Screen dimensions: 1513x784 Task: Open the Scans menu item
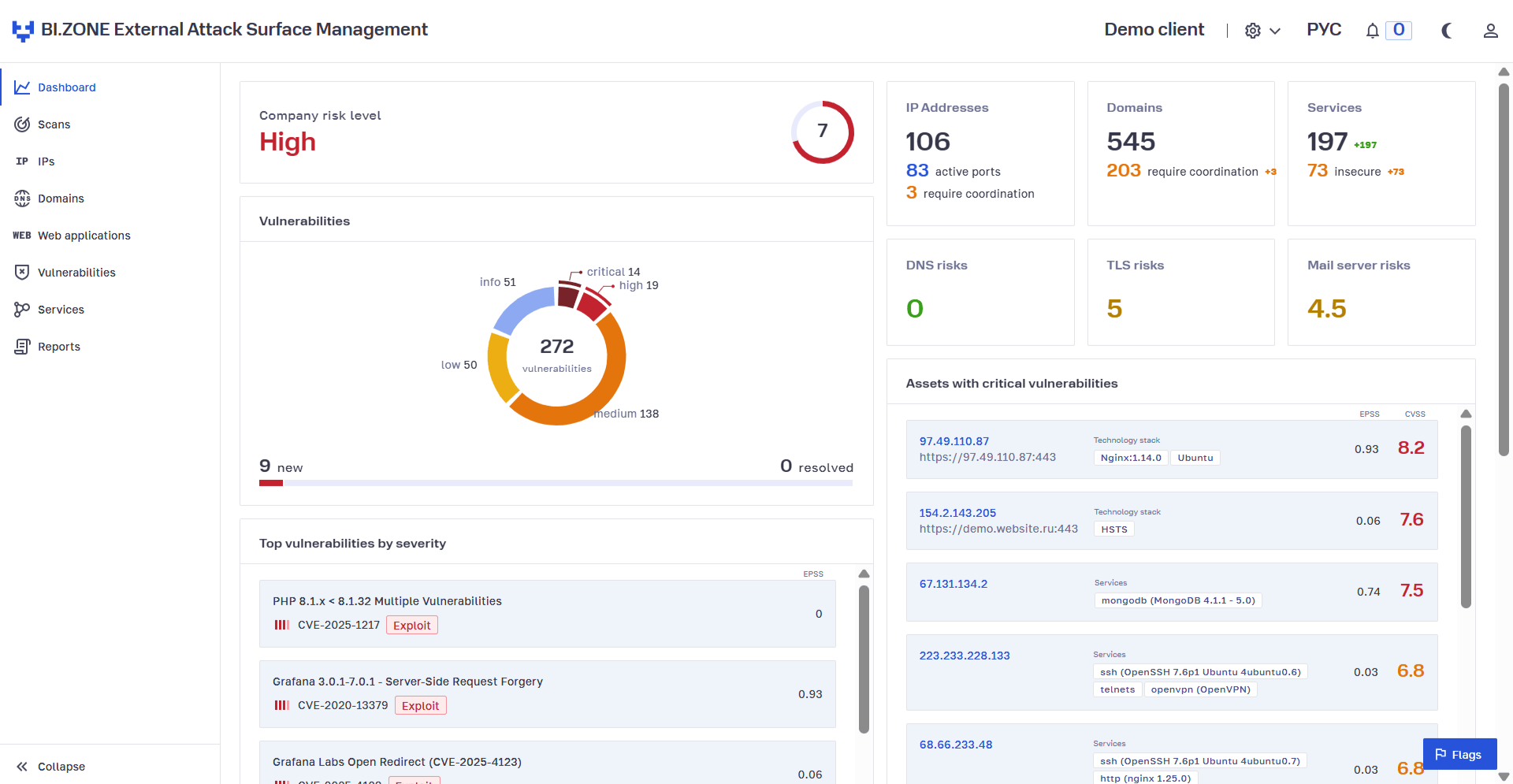pos(110,124)
